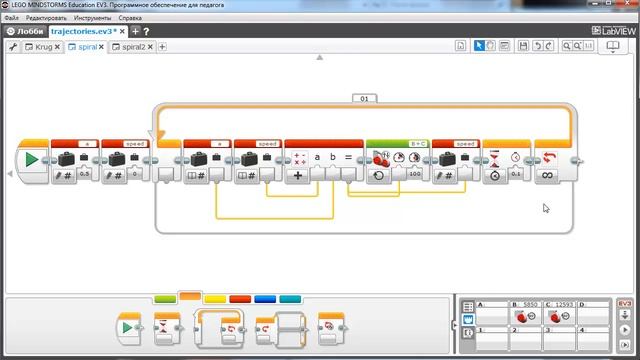Open write mode selector of first variable block
This screenshot has width=640, height=360.
tap(64, 176)
